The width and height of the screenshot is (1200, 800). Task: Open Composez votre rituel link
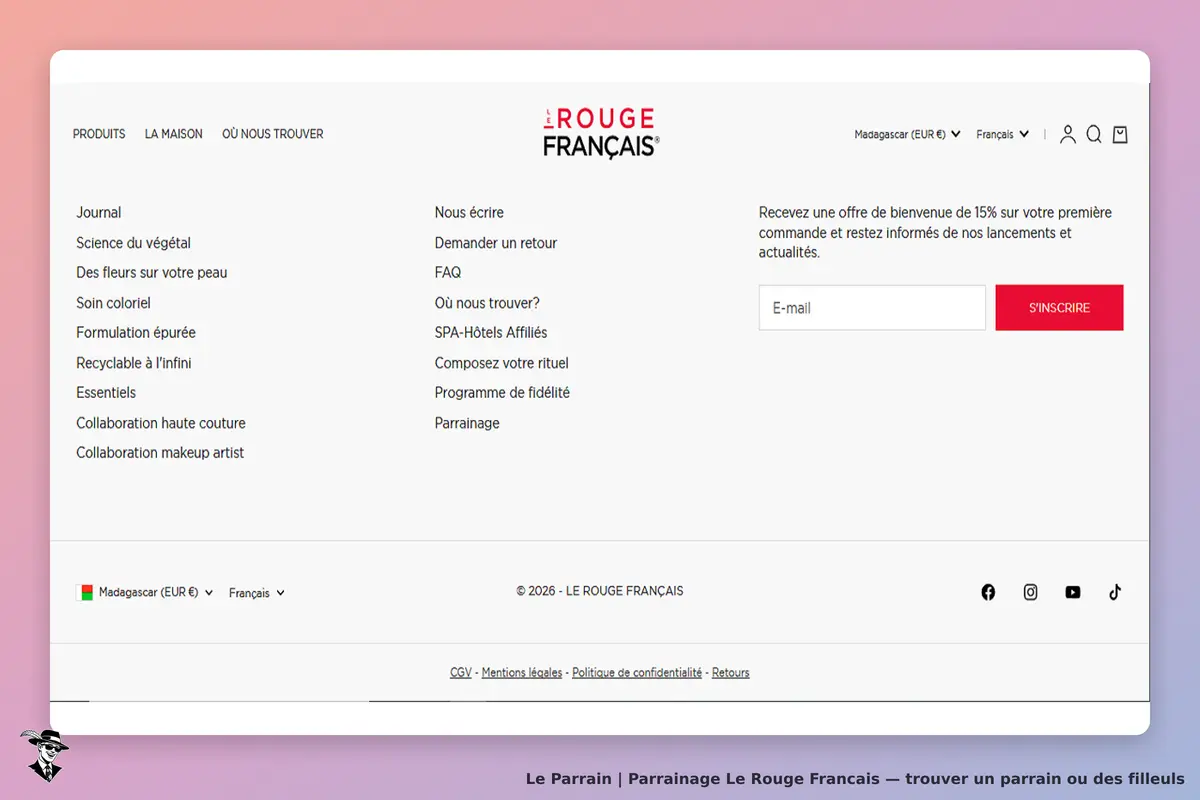pos(502,363)
